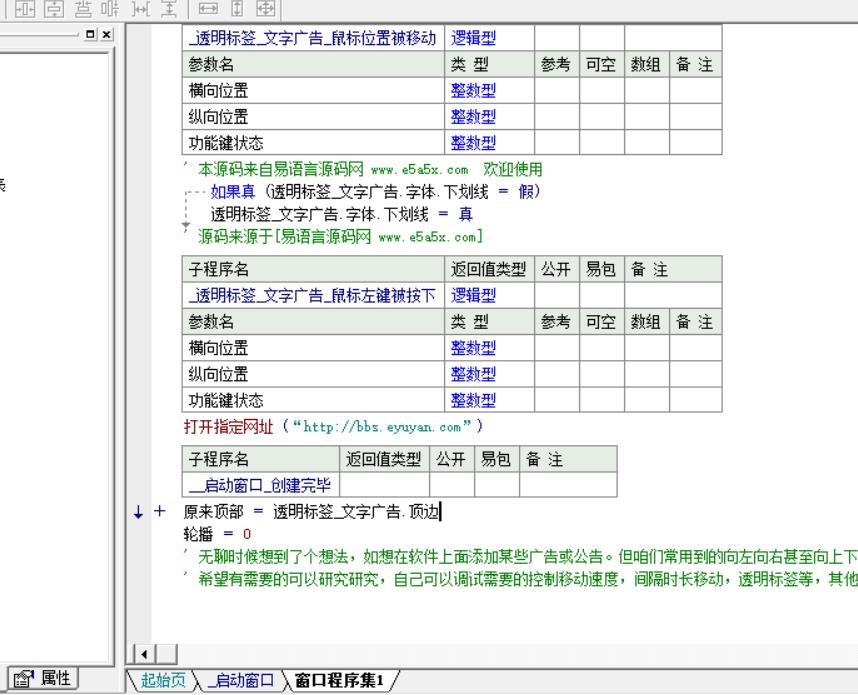Screen dimensions: 858x695
Task: Click the 如果真 condition line
Action: pos(376,192)
